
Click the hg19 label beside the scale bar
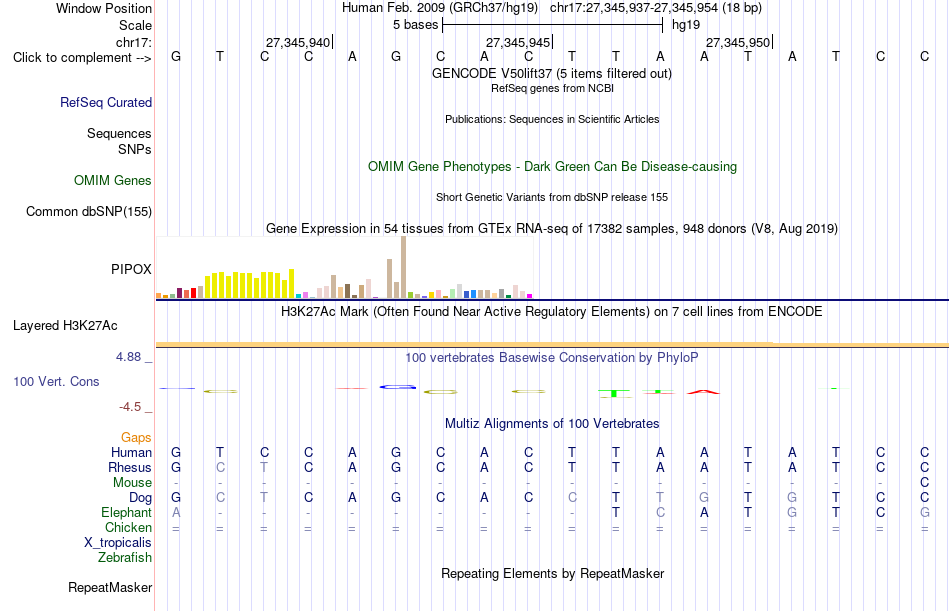(686, 25)
